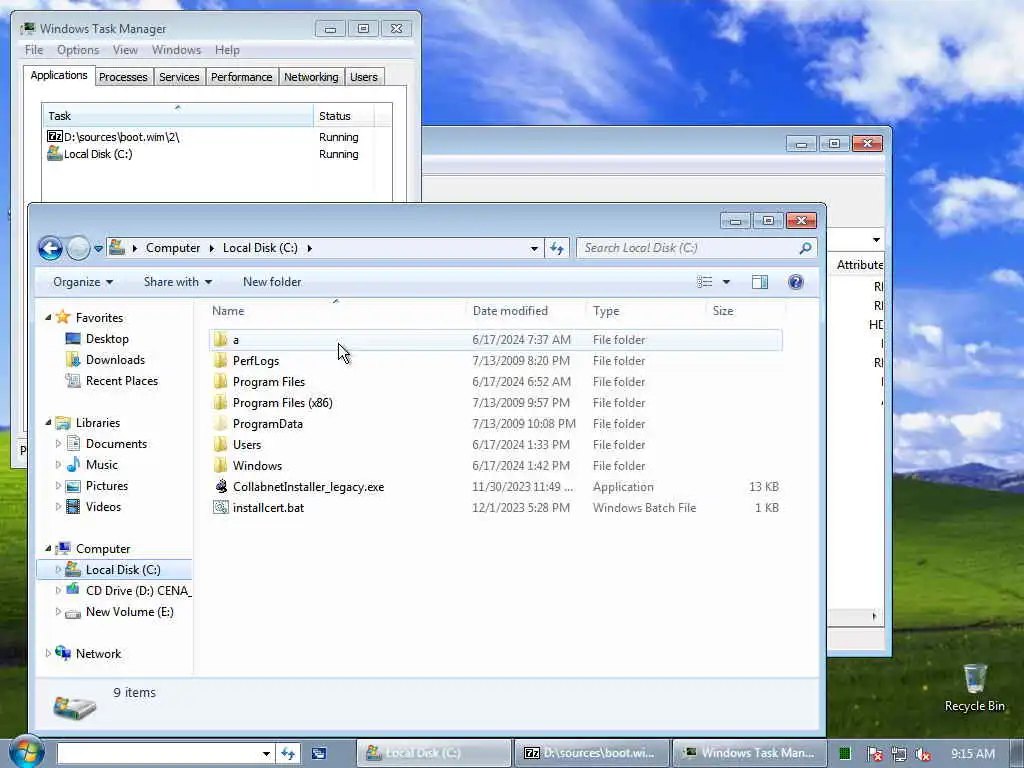Switch to the Processes tab
Screen dimensions: 1024x768
123,77
